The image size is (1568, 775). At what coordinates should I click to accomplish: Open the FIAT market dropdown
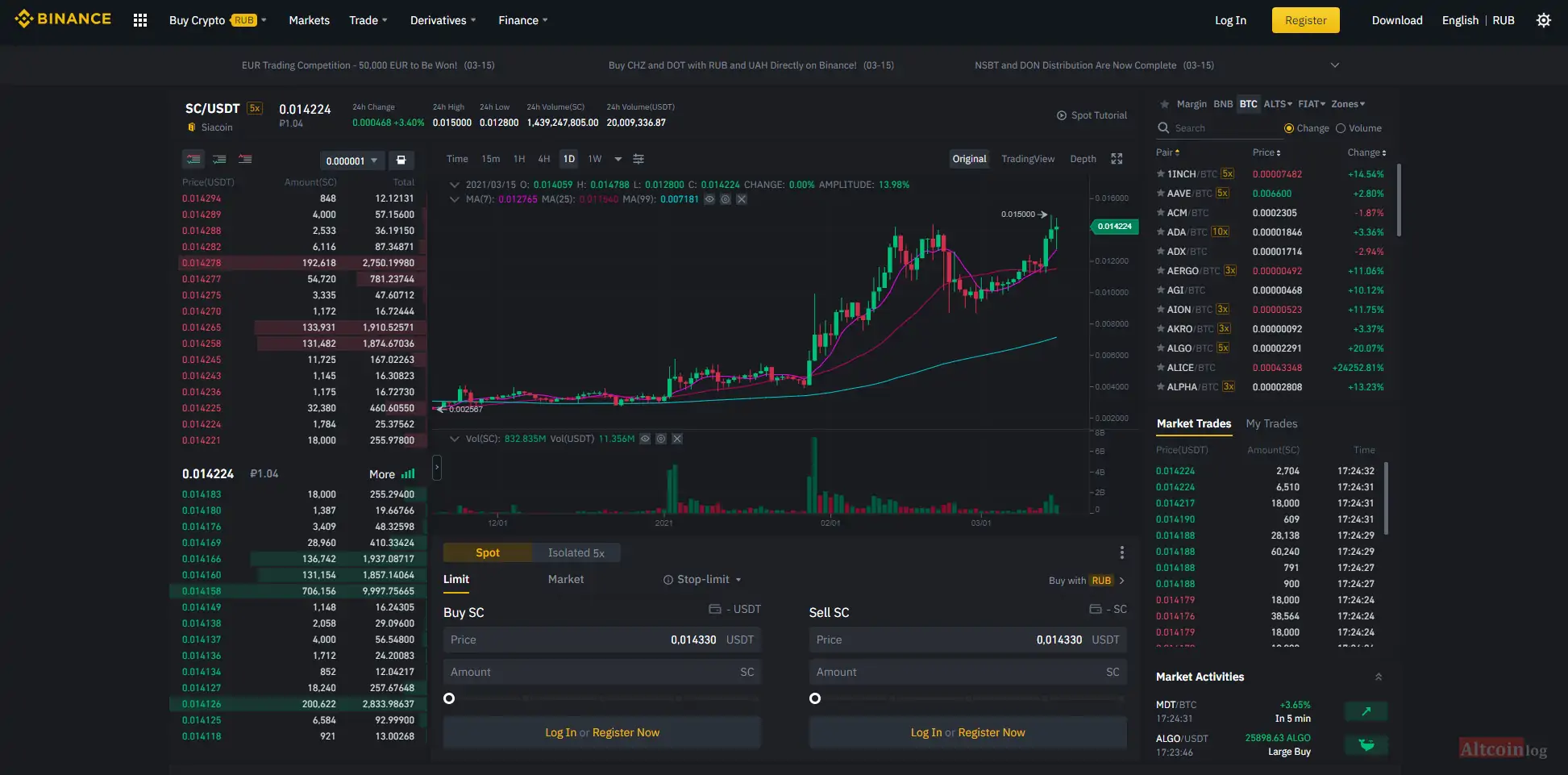point(1312,104)
